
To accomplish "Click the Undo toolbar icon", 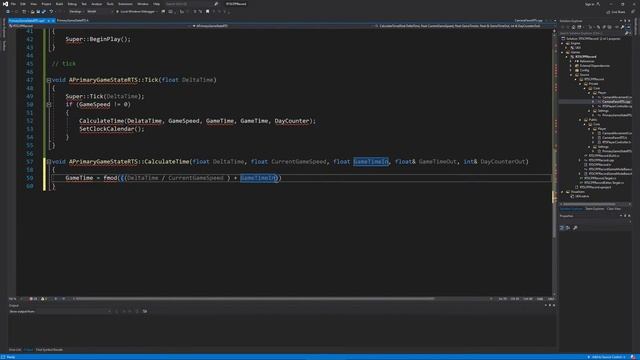I will tap(51, 12).
